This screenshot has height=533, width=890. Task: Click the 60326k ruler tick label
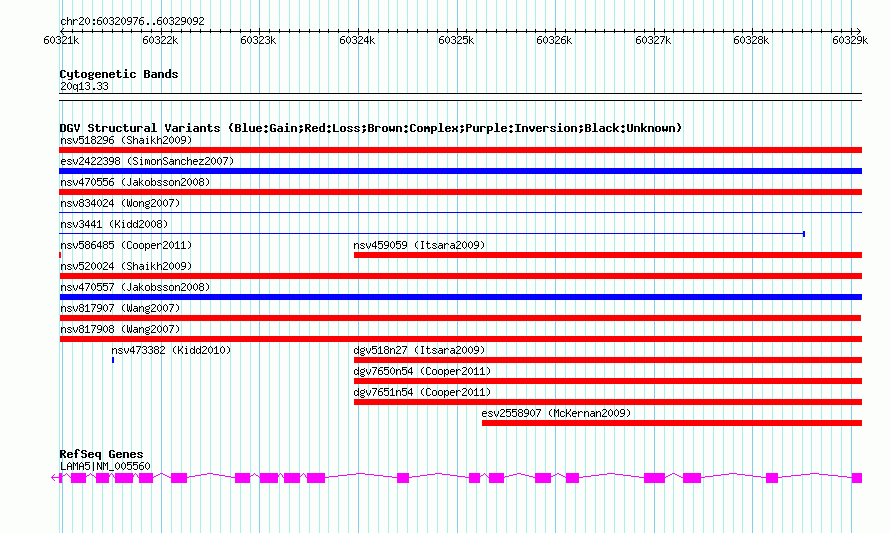point(554,40)
